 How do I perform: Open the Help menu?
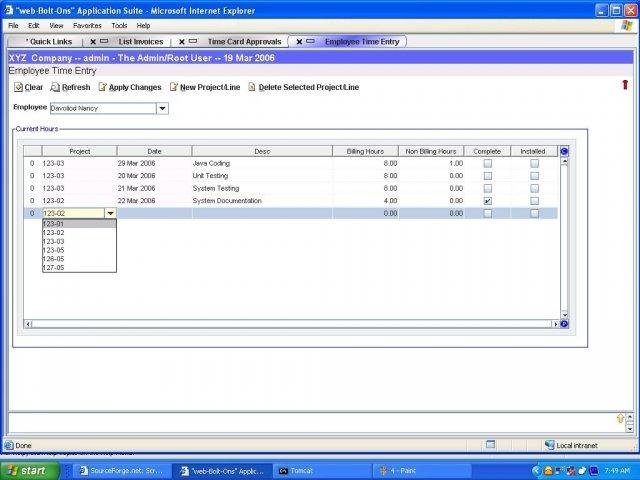coord(143,25)
